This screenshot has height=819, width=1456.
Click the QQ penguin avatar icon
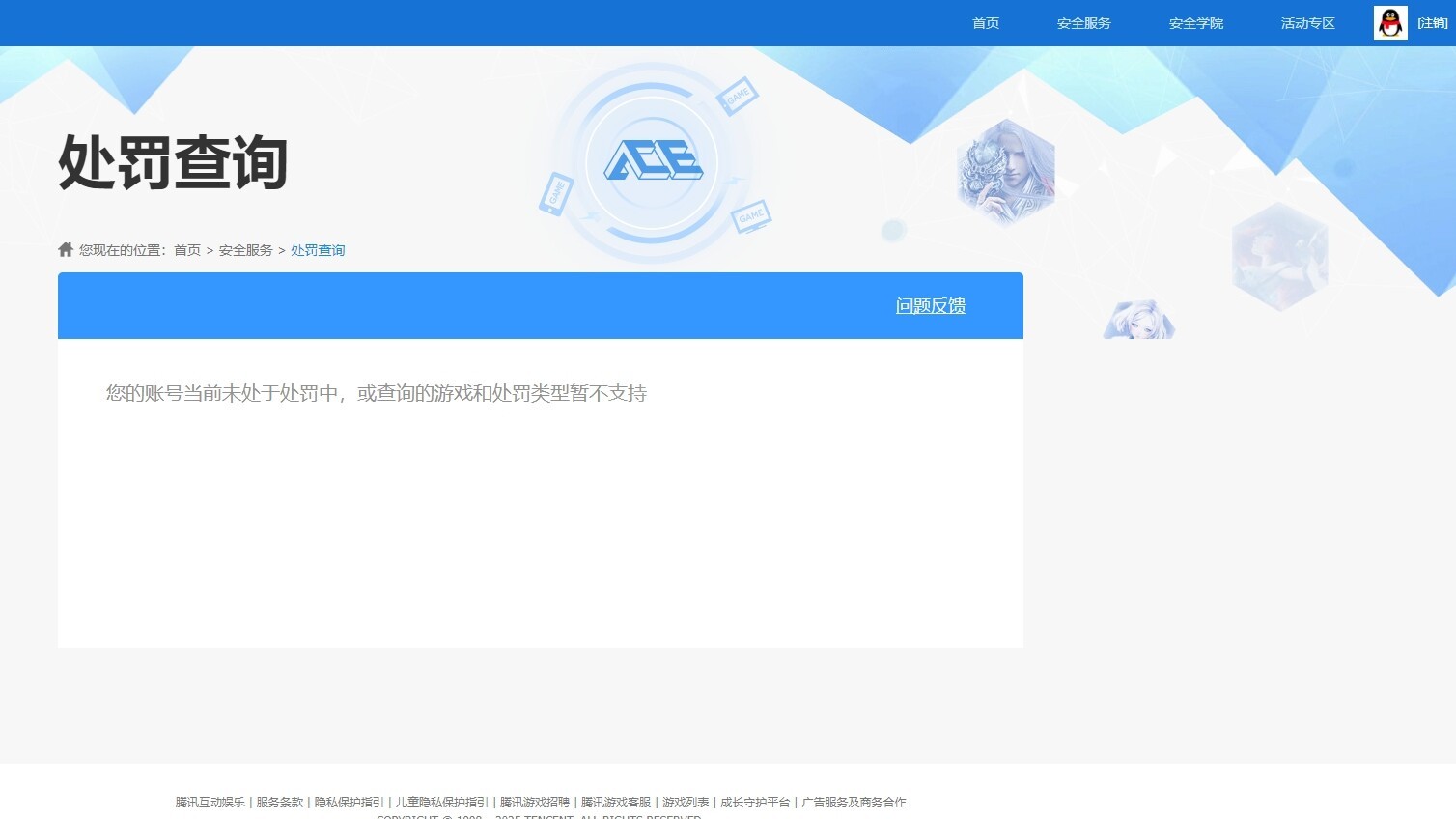1390,23
